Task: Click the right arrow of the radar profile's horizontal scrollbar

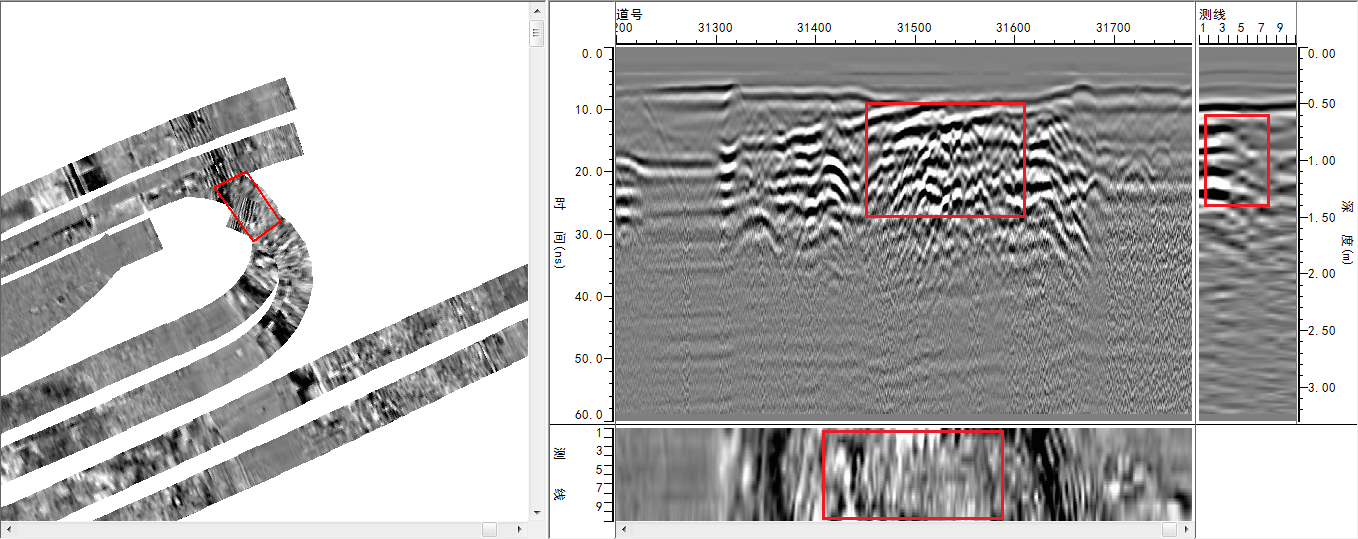Action: [1185, 528]
